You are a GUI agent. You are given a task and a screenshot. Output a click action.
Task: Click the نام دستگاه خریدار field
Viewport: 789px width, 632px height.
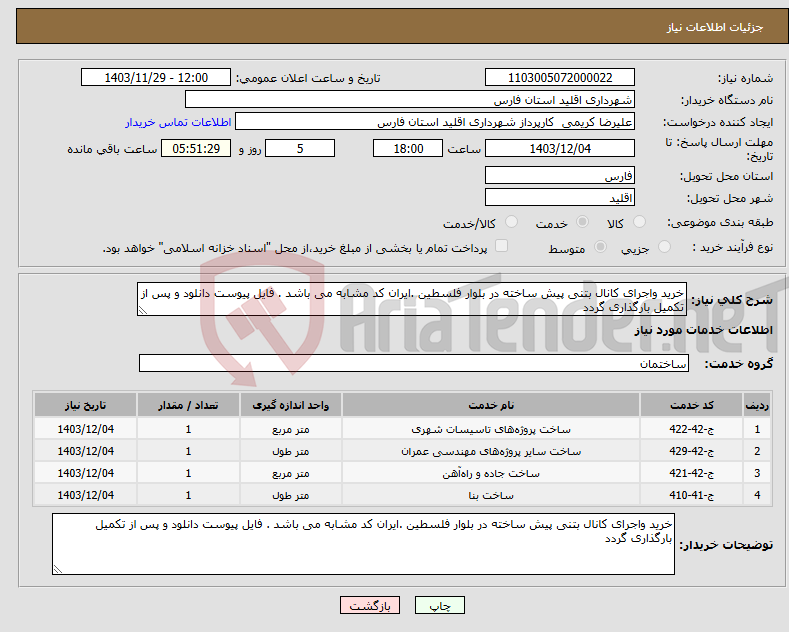(410, 100)
